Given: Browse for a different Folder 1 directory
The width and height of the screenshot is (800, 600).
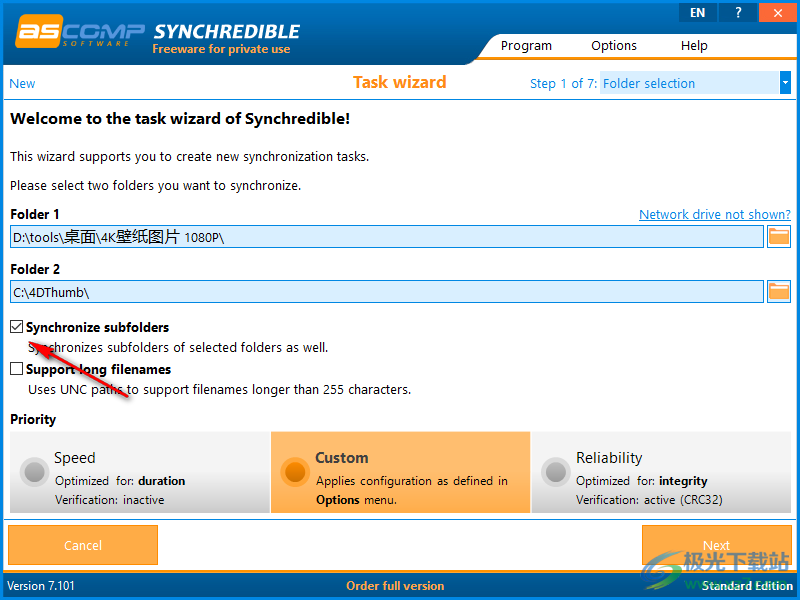Looking at the screenshot, I should (779, 236).
